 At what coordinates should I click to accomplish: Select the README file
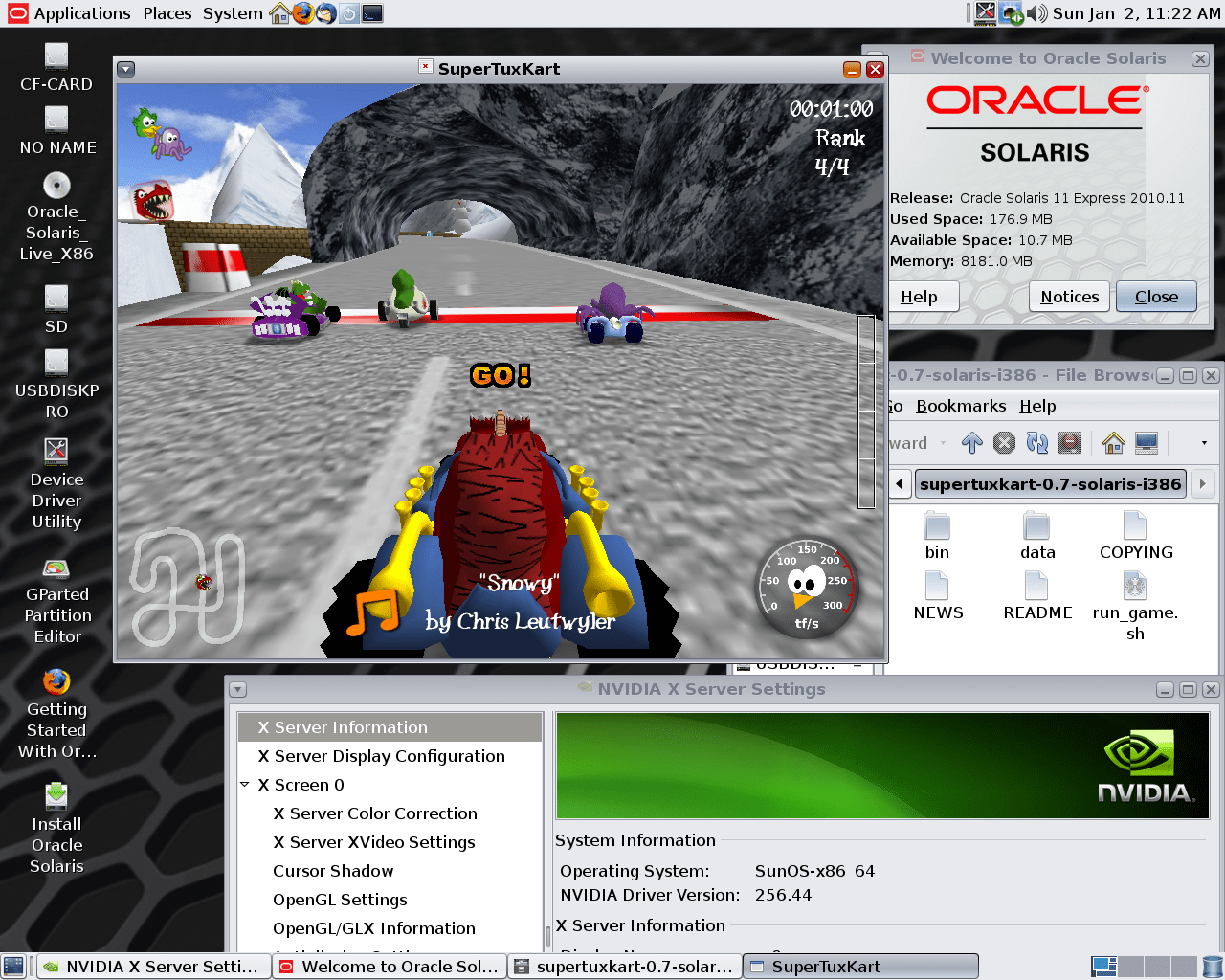1037,596
